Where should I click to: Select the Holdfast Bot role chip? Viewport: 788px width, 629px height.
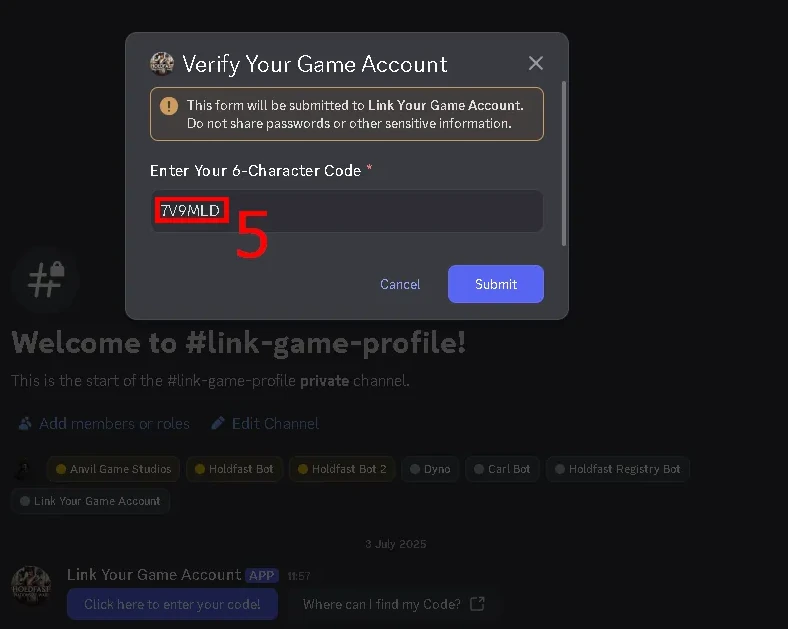click(x=234, y=469)
